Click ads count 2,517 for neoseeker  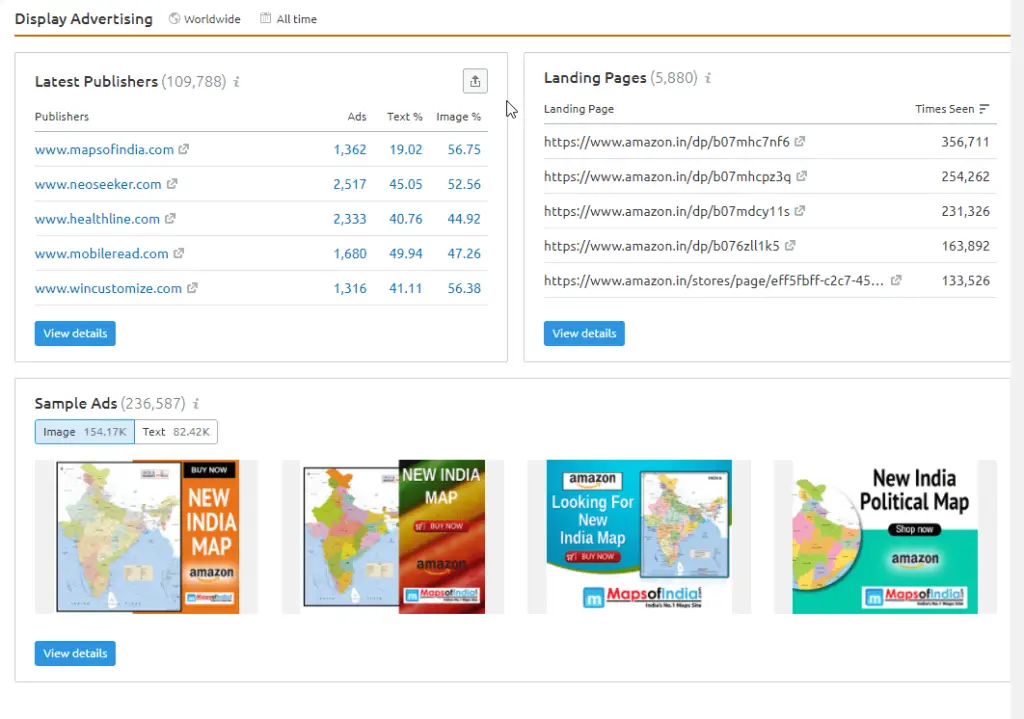(x=350, y=184)
